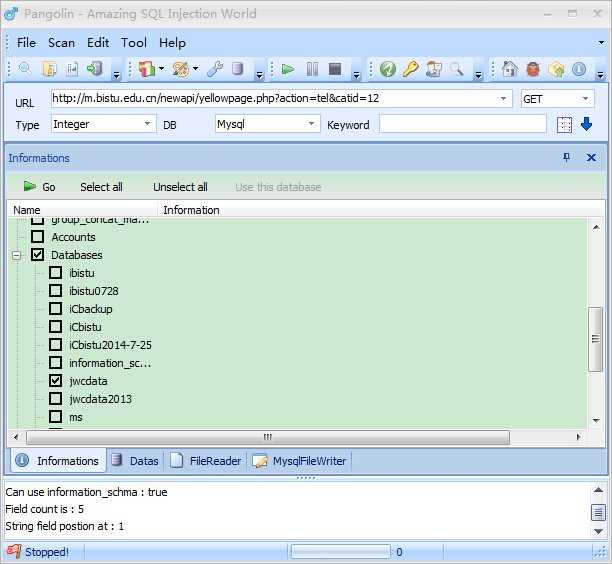Check the iCbackup database checkbox
This screenshot has width=612, height=564.
click(x=55, y=308)
